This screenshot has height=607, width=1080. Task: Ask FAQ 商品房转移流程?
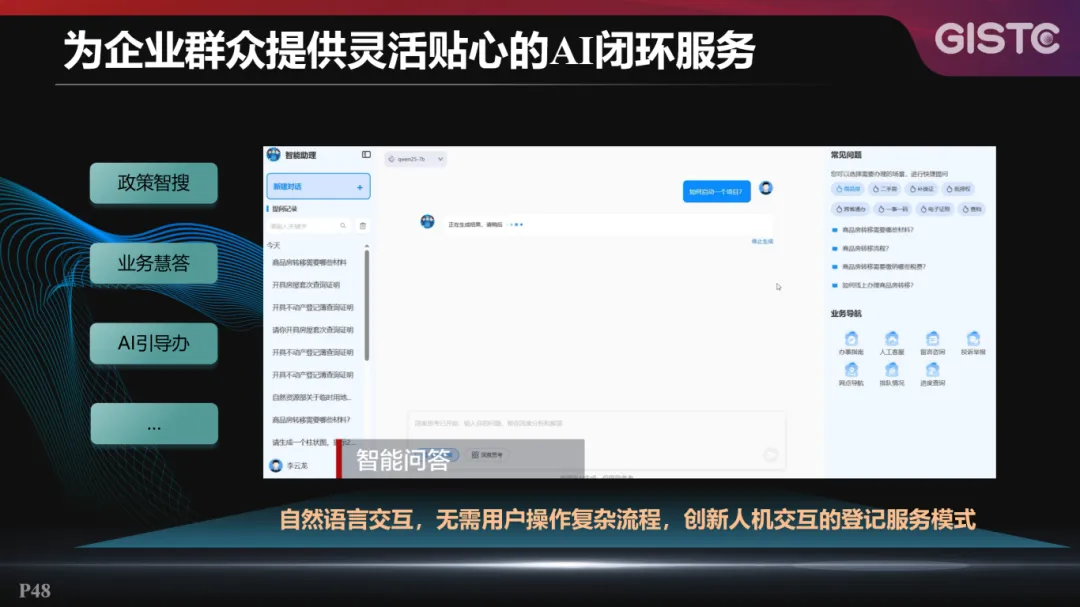point(865,248)
